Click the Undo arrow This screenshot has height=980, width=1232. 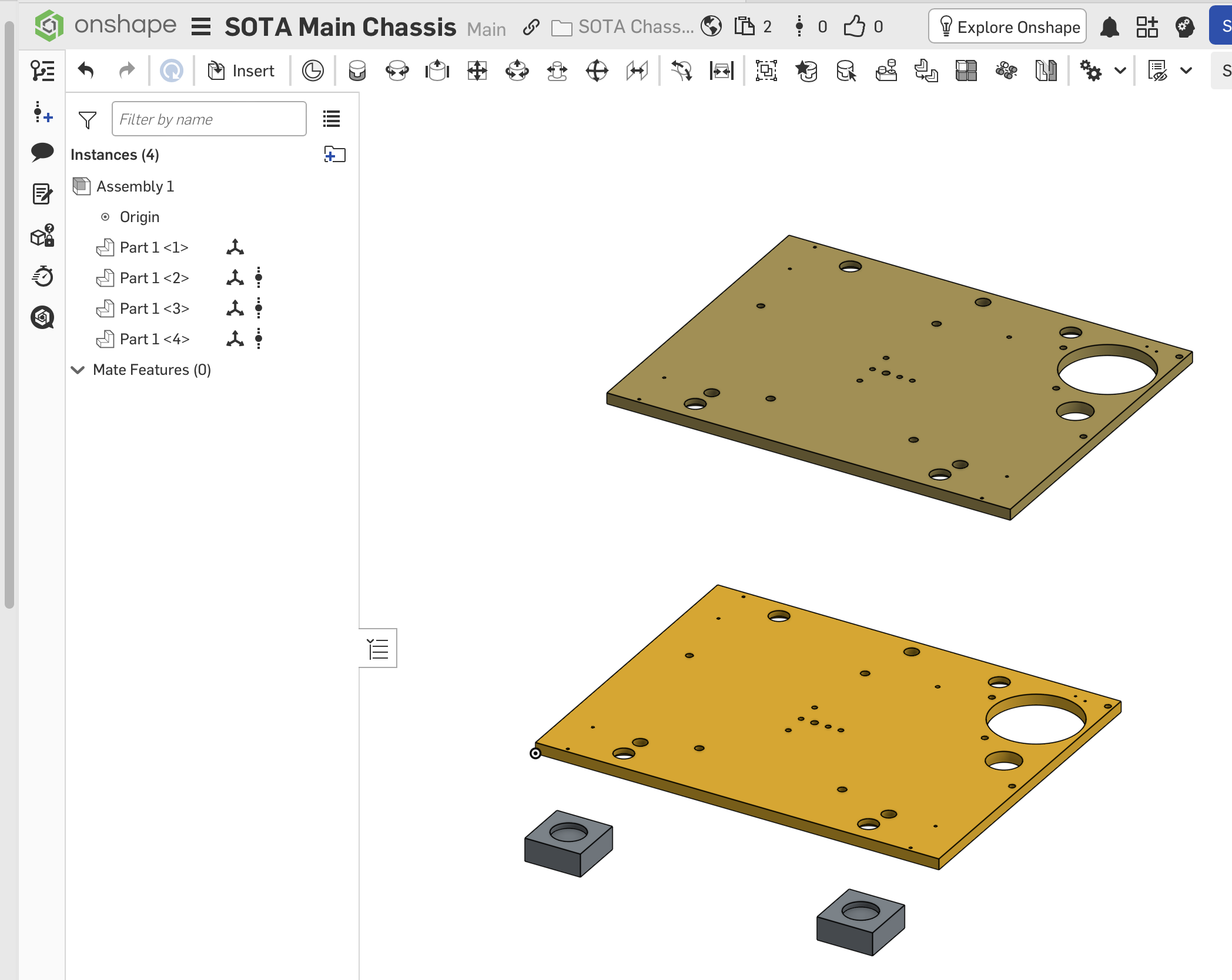click(x=86, y=71)
